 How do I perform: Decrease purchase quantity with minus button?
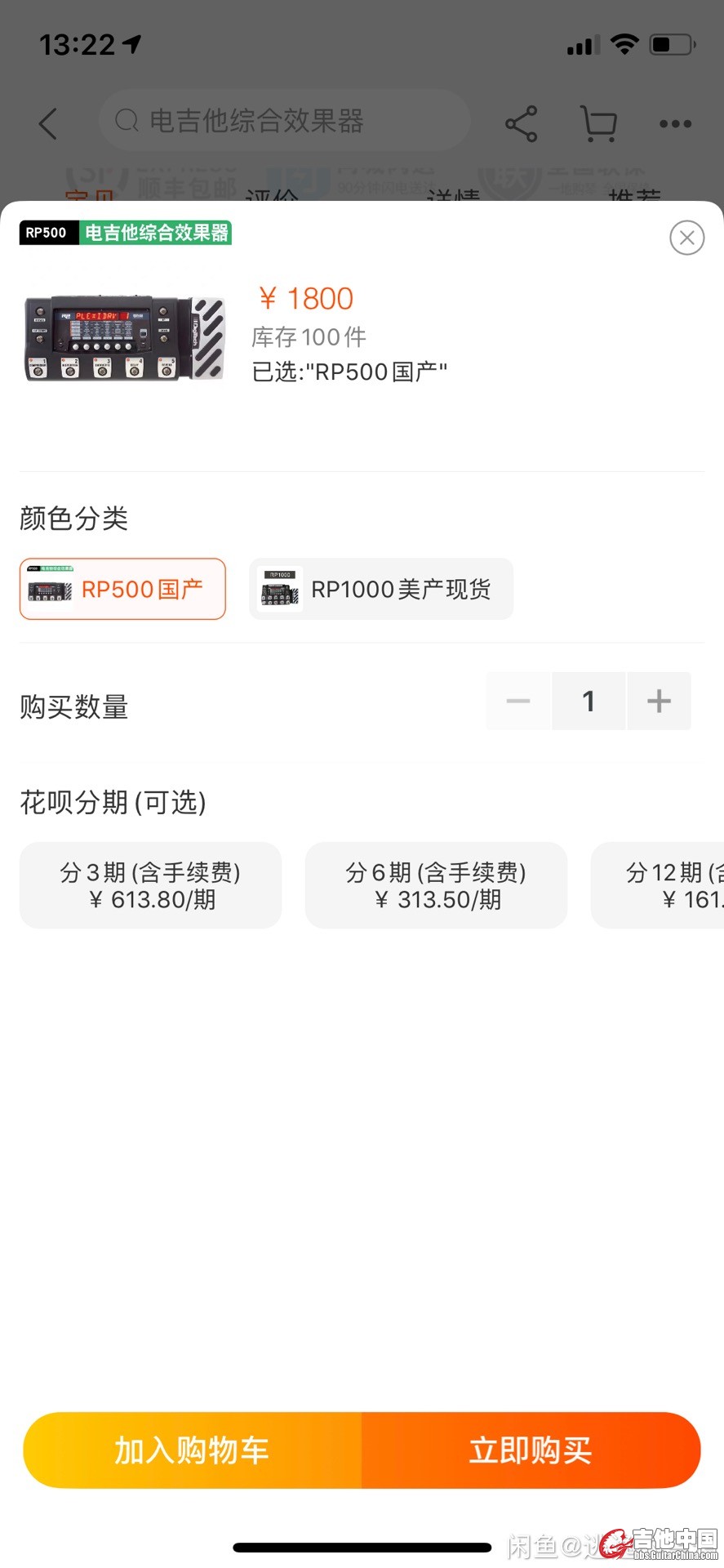click(518, 701)
